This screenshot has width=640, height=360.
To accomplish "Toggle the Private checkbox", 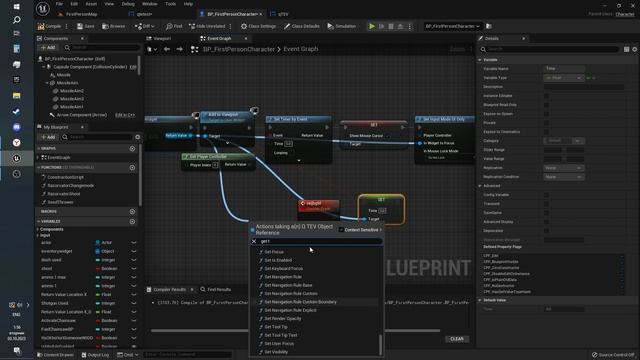I will coord(546,123).
